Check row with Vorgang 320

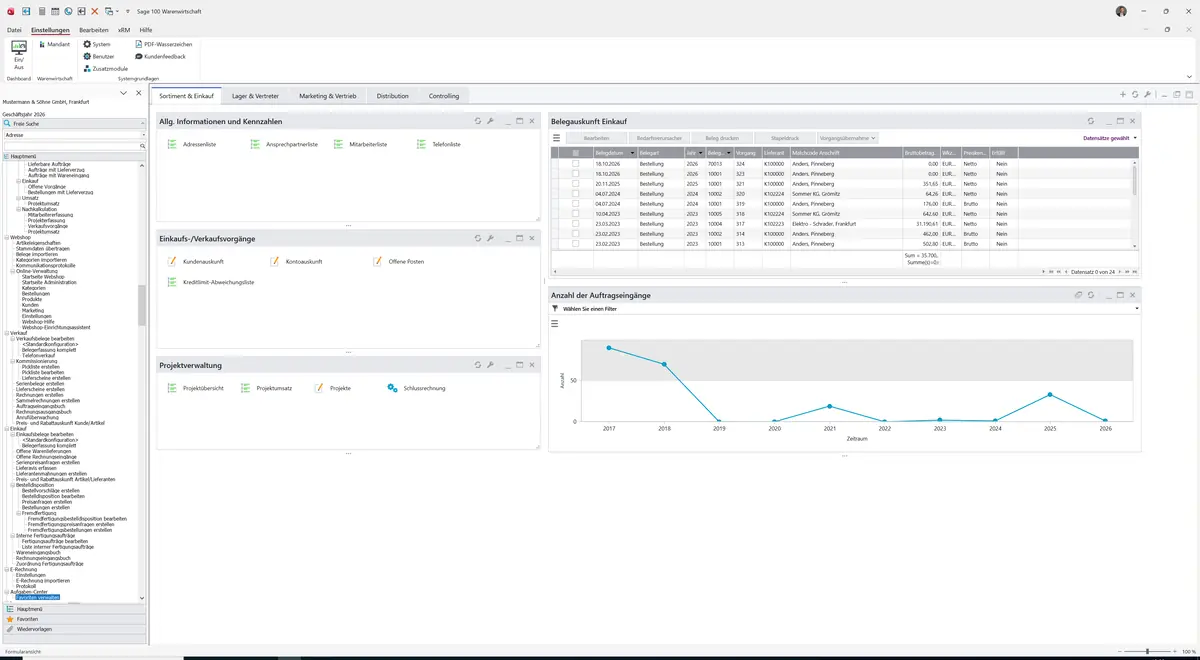575,194
